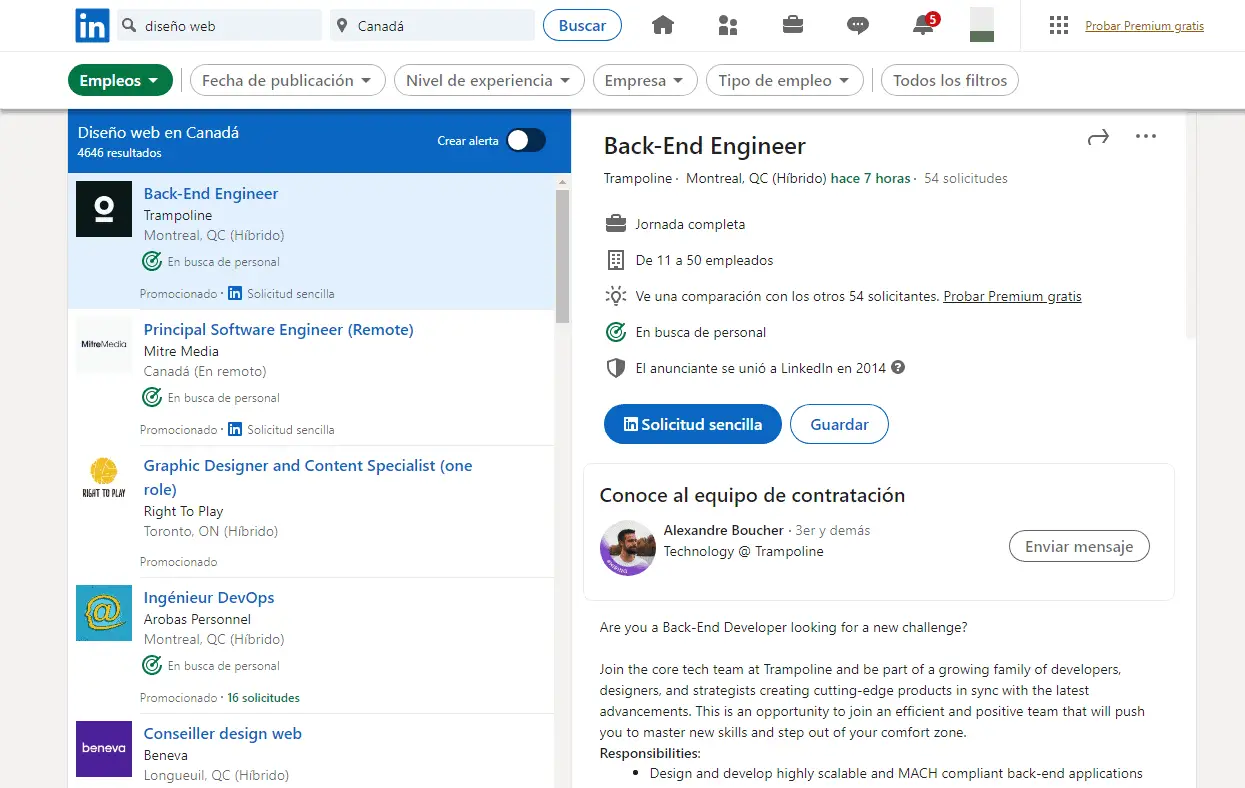This screenshot has width=1245, height=788.
Task: Click the Beneva company logo
Action: point(104,749)
